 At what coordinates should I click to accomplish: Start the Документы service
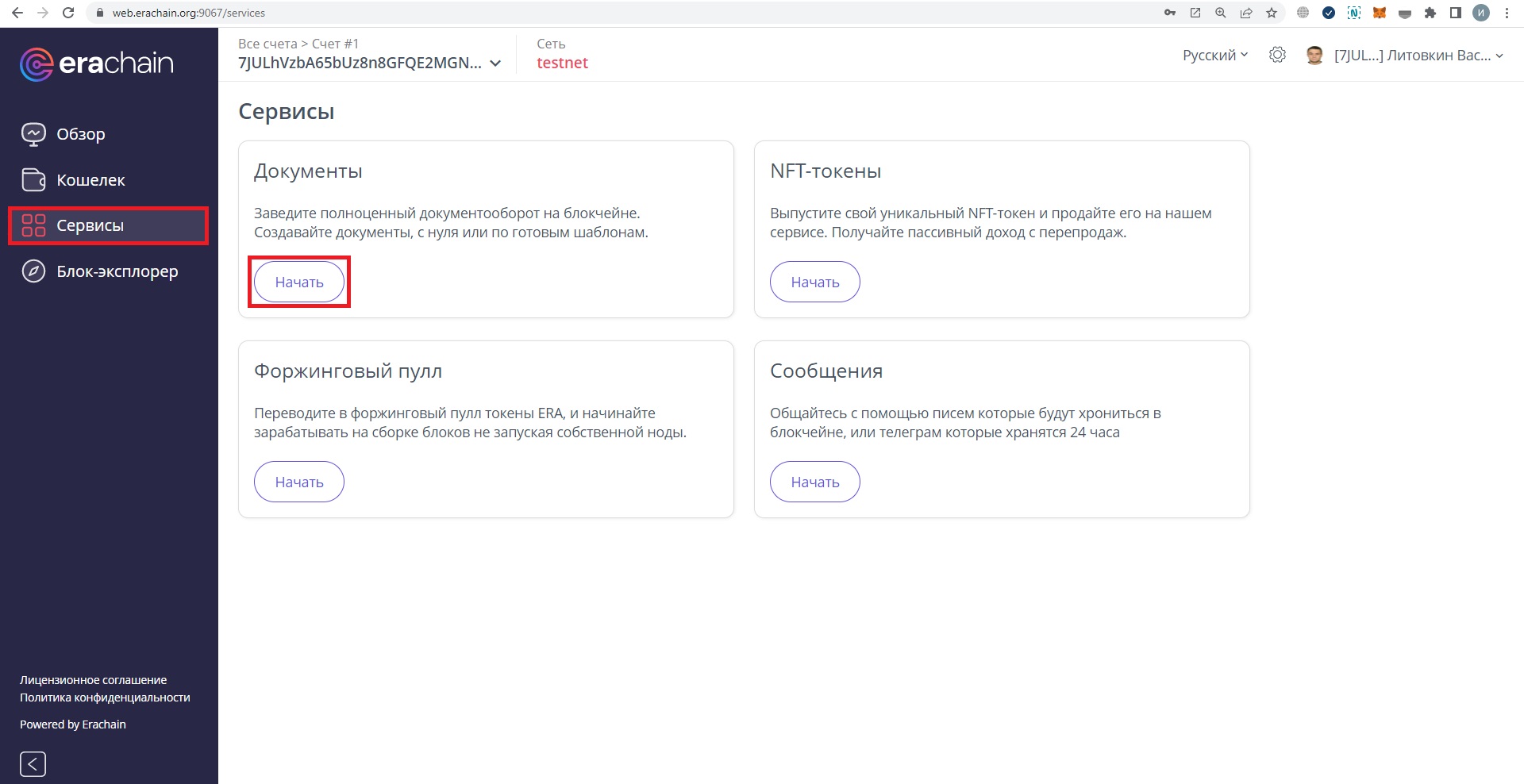coord(299,282)
